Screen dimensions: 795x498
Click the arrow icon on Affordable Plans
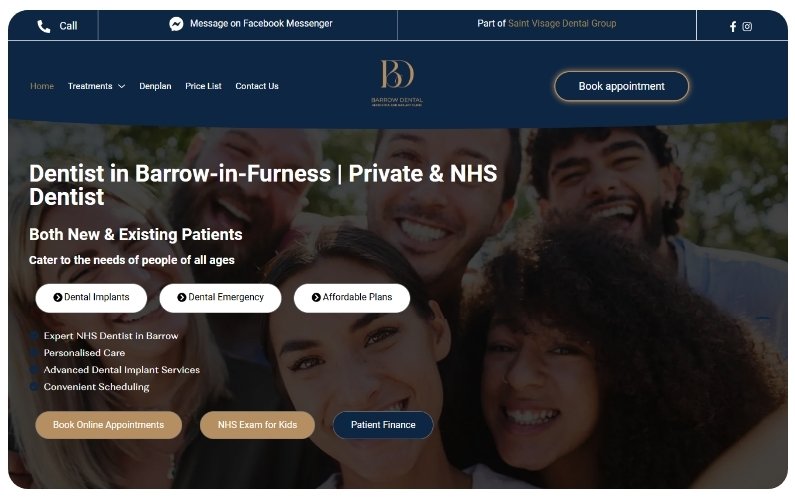[x=316, y=297]
